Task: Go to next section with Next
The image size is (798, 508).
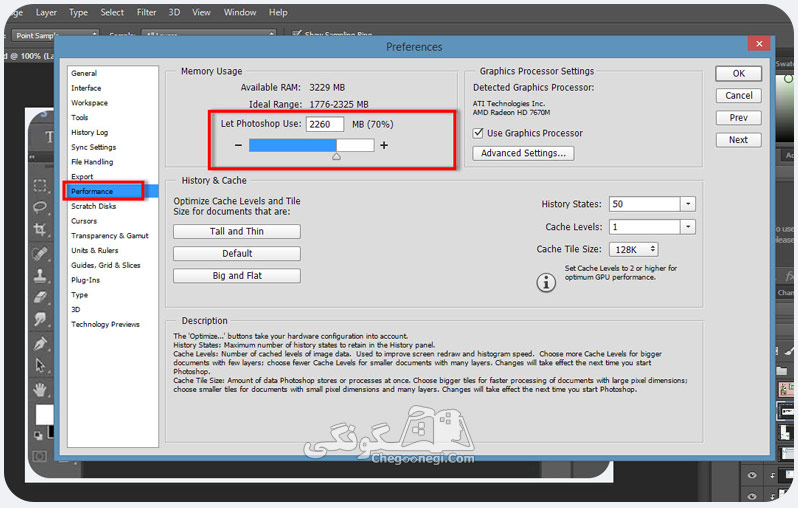Action: point(738,139)
